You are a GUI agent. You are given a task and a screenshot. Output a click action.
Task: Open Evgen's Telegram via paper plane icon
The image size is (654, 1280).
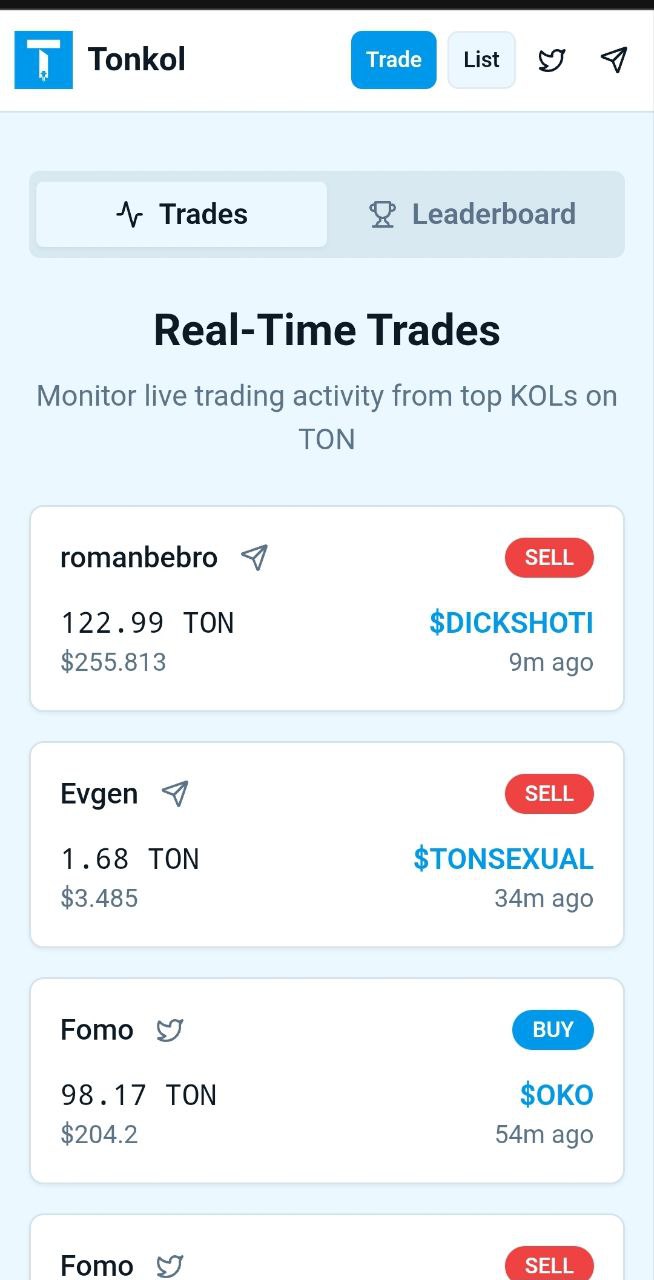(x=174, y=793)
